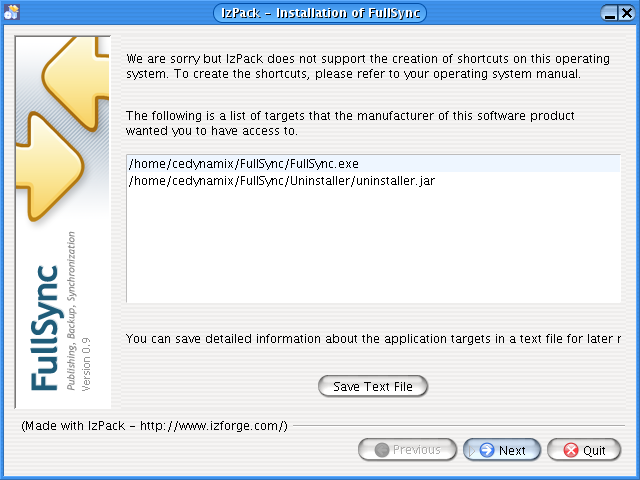Select the FullSync.exe target in the list
Viewport: 640px width, 480px height.
pyautogui.click(x=373, y=164)
